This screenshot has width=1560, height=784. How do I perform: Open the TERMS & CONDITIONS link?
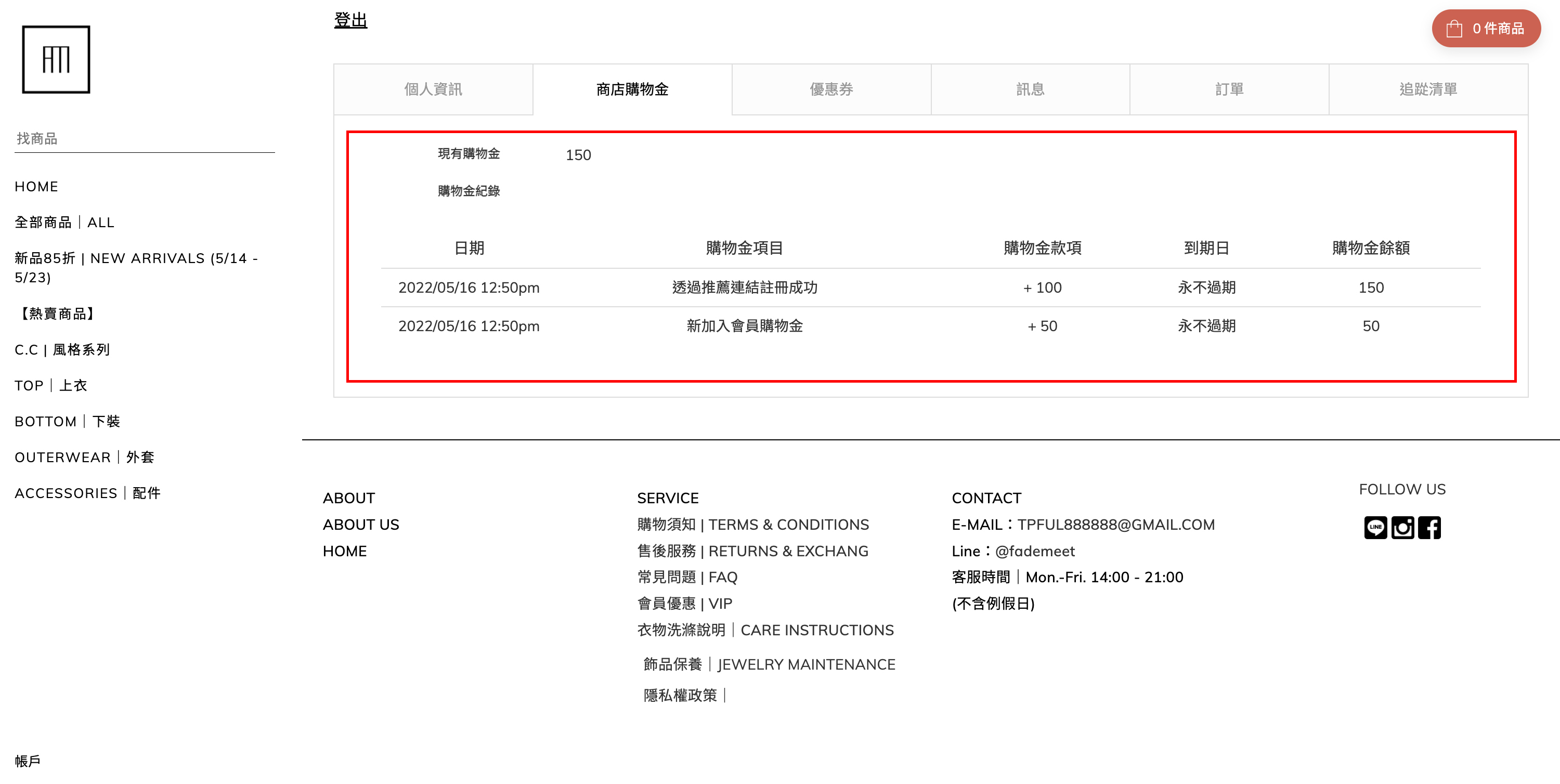753,524
